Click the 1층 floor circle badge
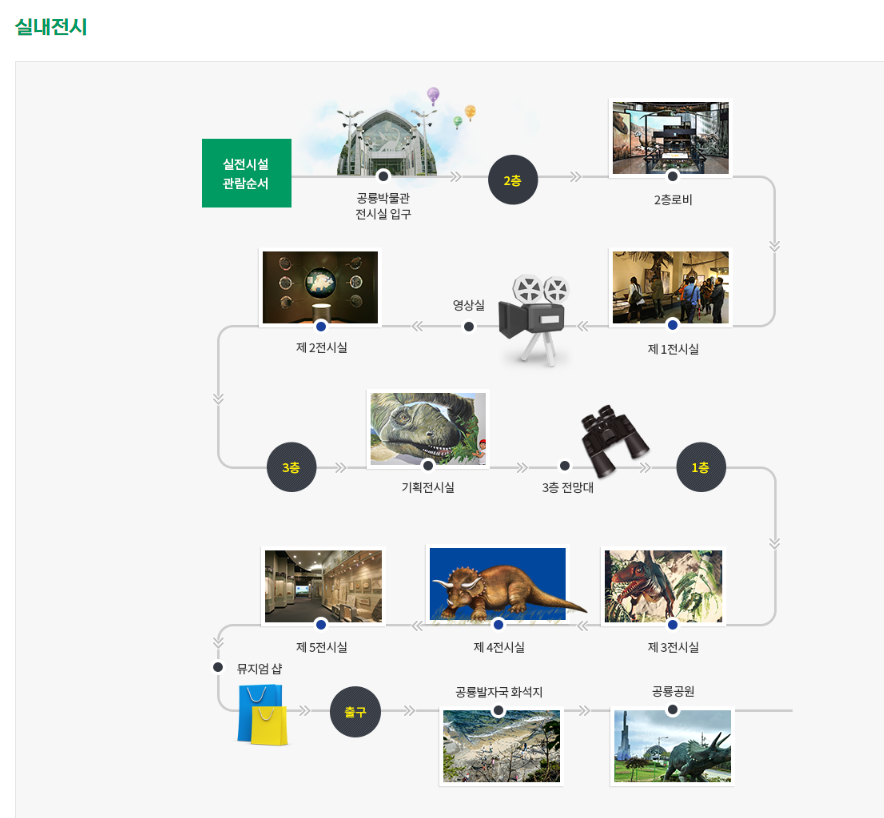884x818 pixels. 700,467
